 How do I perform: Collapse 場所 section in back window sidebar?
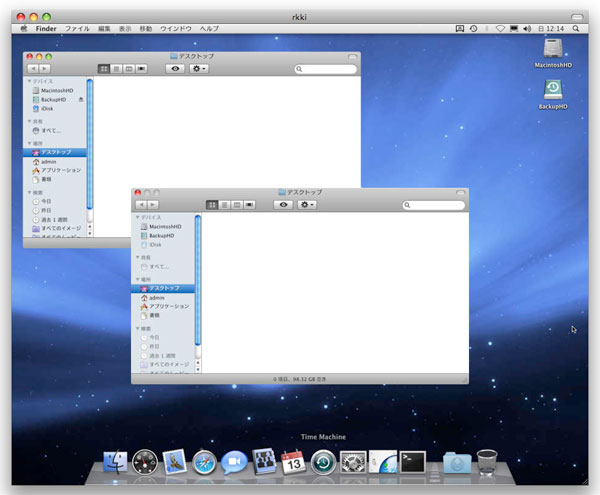pyautogui.click(x=29, y=143)
